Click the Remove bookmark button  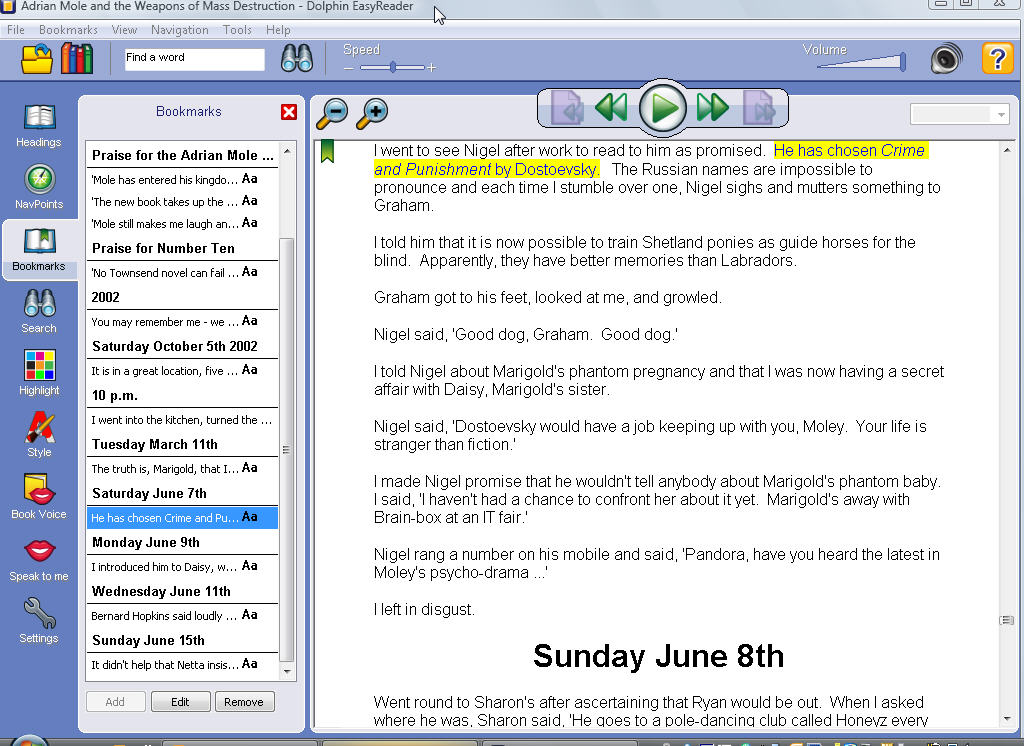tap(244, 702)
